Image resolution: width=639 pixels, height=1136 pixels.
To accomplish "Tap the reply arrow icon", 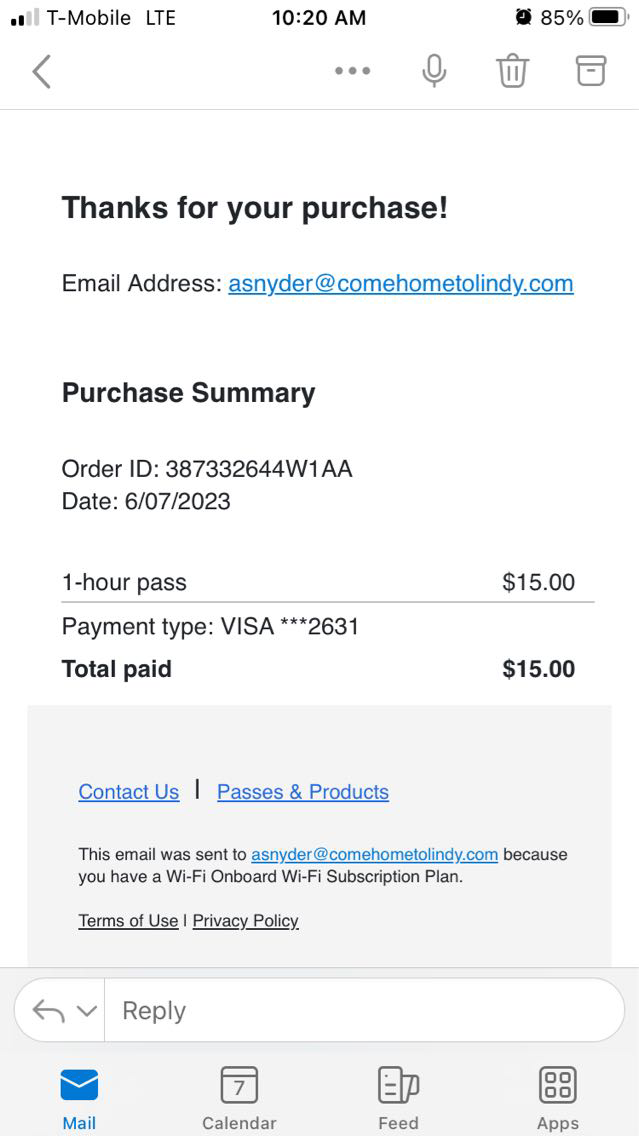I will point(48,1011).
